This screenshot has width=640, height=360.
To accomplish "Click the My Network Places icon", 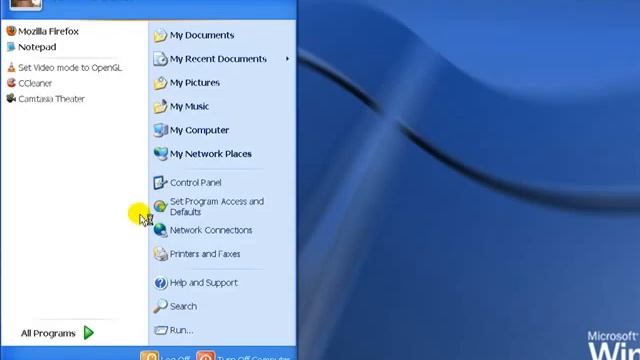I will (160, 154).
